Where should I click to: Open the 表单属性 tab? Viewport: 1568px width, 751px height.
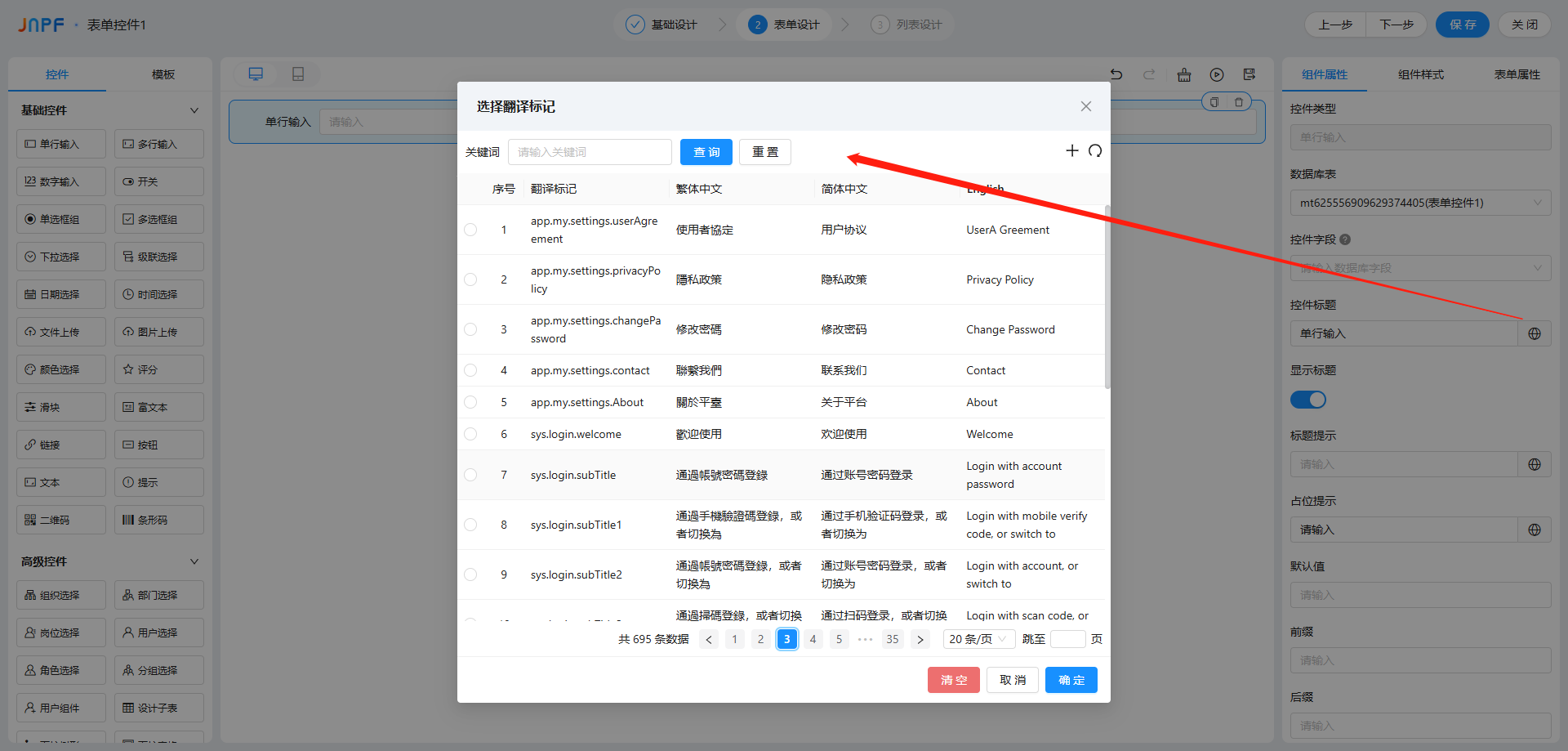[x=1517, y=74]
